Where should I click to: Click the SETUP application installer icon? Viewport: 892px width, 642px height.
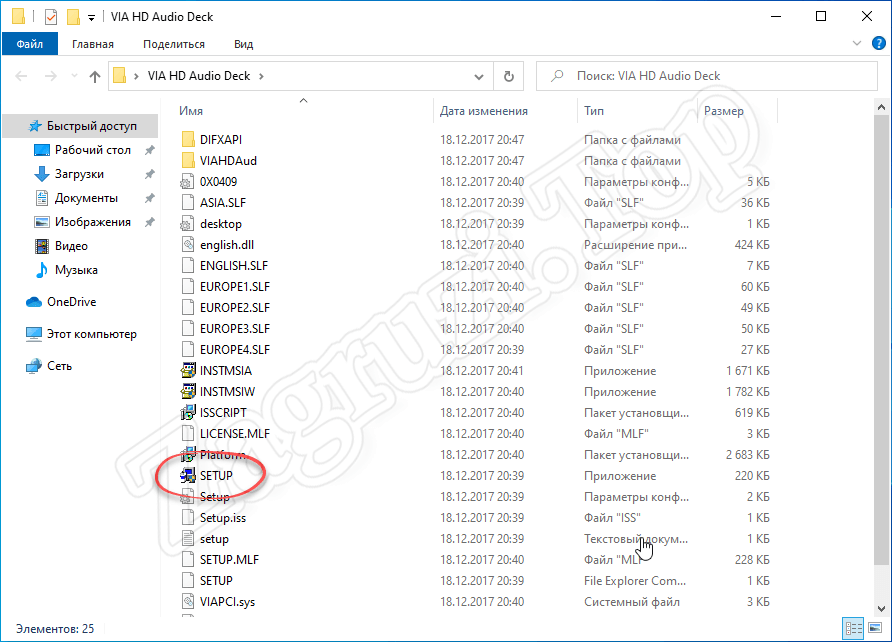pyautogui.click(x=187, y=476)
